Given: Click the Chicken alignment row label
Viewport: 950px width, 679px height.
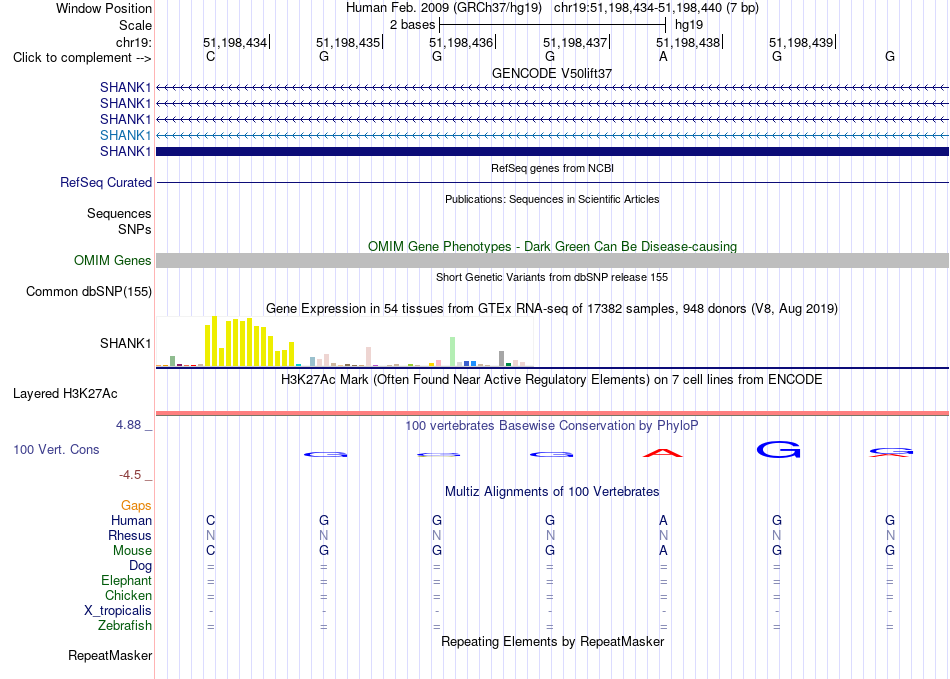Looking at the screenshot, I should point(128,595).
